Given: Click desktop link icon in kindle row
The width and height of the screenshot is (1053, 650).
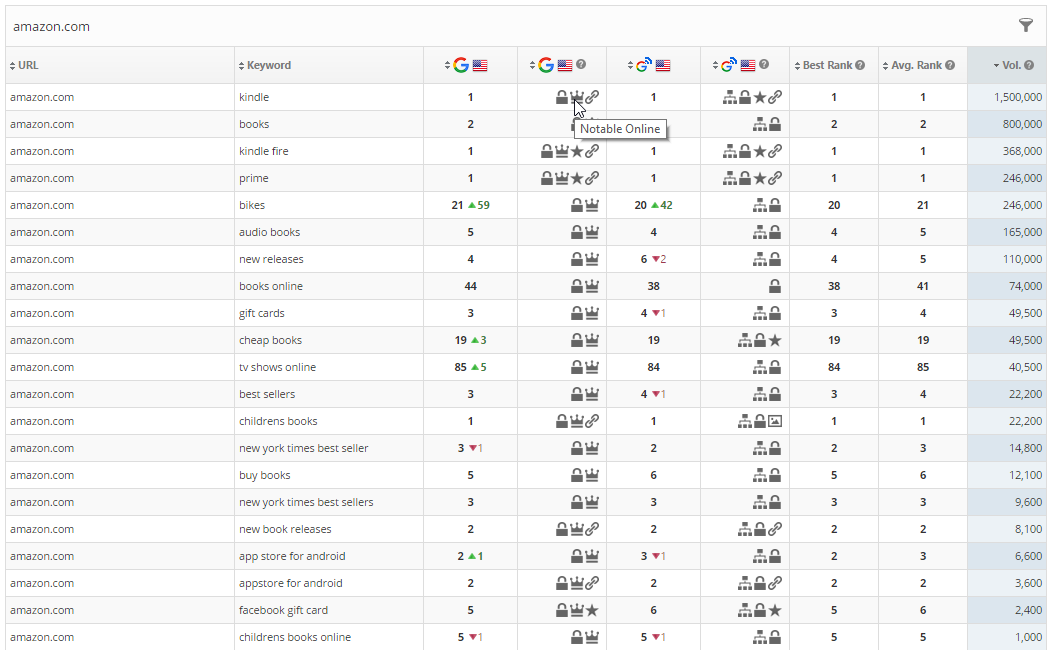Looking at the screenshot, I should [x=592, y=97].
